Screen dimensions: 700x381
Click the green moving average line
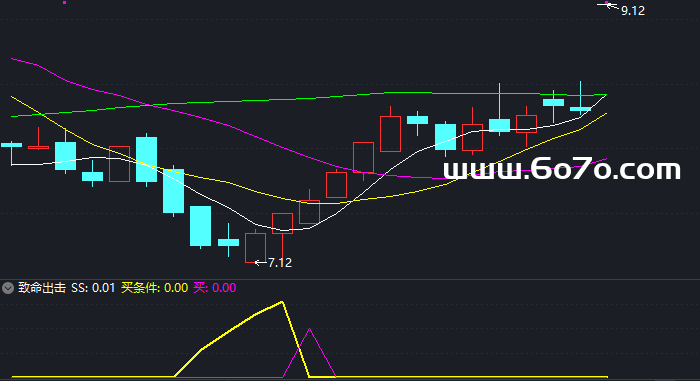[312, 97]
